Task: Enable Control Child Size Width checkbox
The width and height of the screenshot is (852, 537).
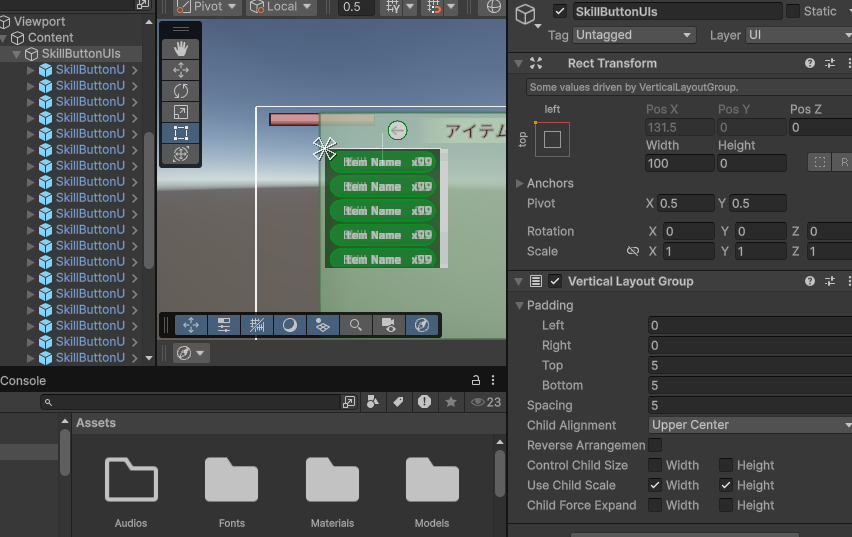Action: [654, 465]
